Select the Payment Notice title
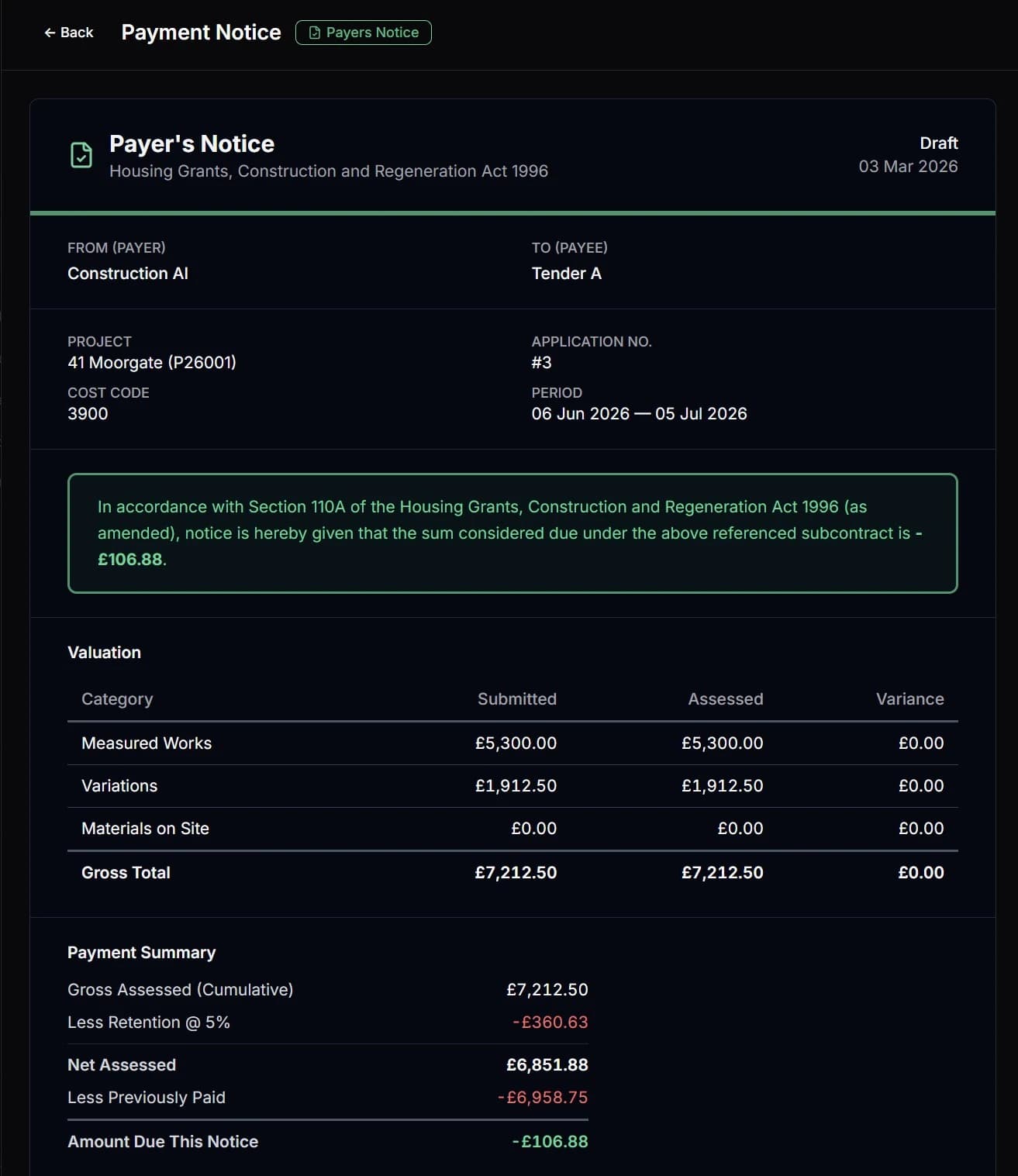The width and height of the screenshot is (1018, 1176). tap(201, 32)
